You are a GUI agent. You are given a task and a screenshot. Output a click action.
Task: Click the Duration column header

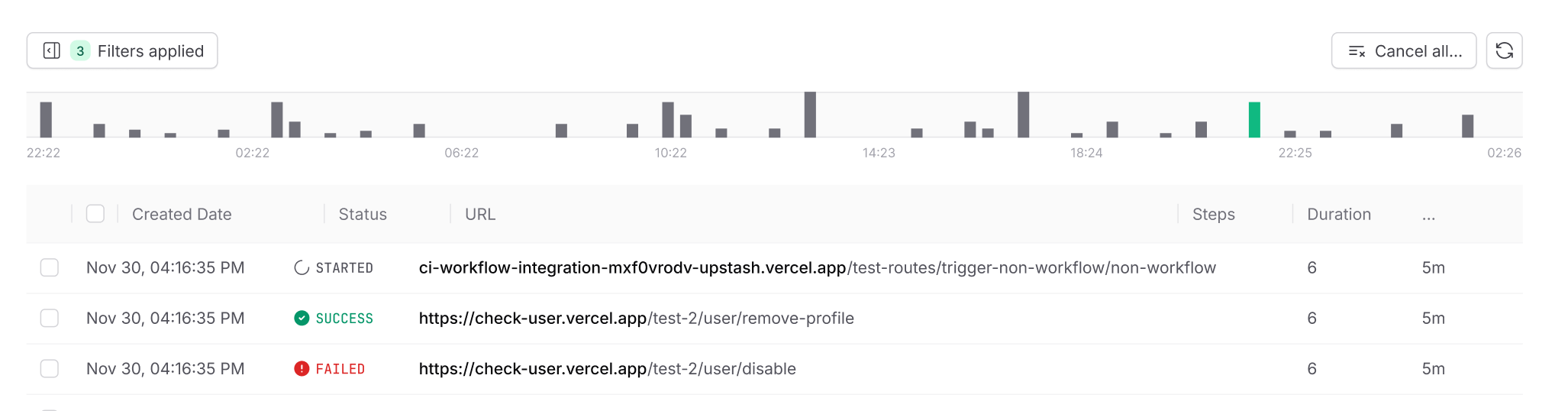(x=1338, y=215)
